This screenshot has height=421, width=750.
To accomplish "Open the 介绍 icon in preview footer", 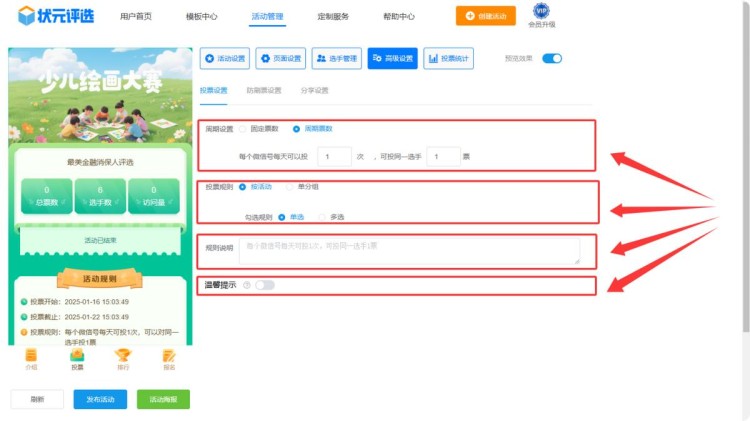I will click(31, 356).
